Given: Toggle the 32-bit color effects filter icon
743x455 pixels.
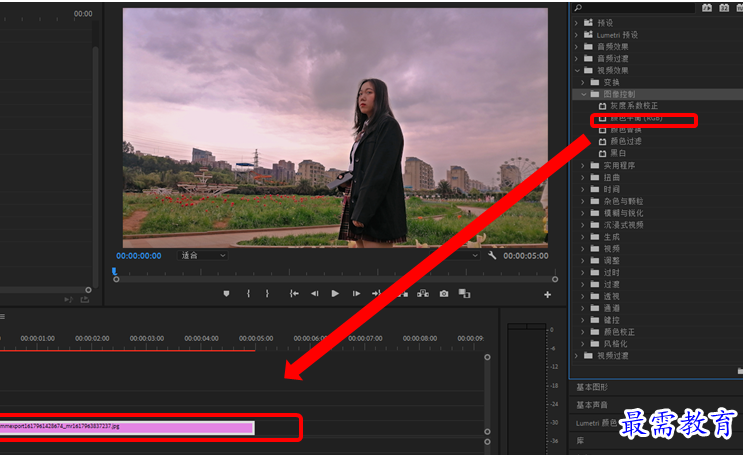Looking at the screenshot, I should (x=724, y=8).
